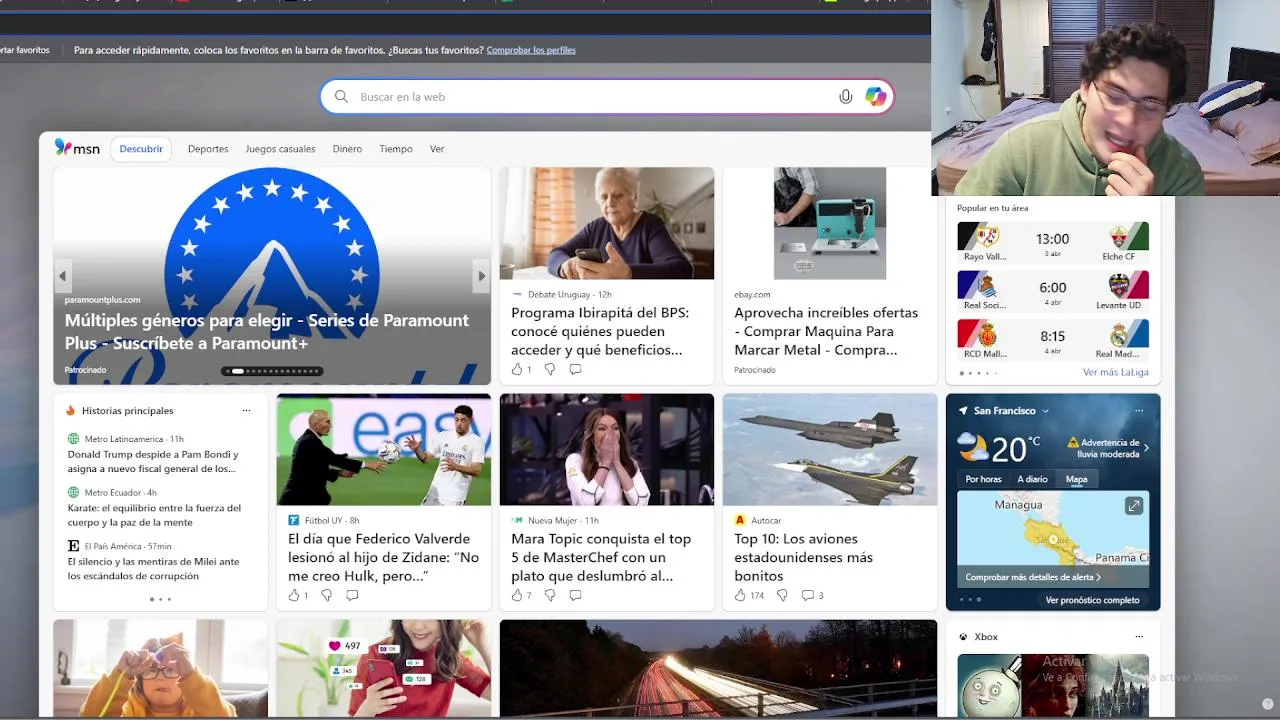This screenshot has width=1280, height=720.
Task: Click the rain warning alert icon
Action: pos(1073,442)
